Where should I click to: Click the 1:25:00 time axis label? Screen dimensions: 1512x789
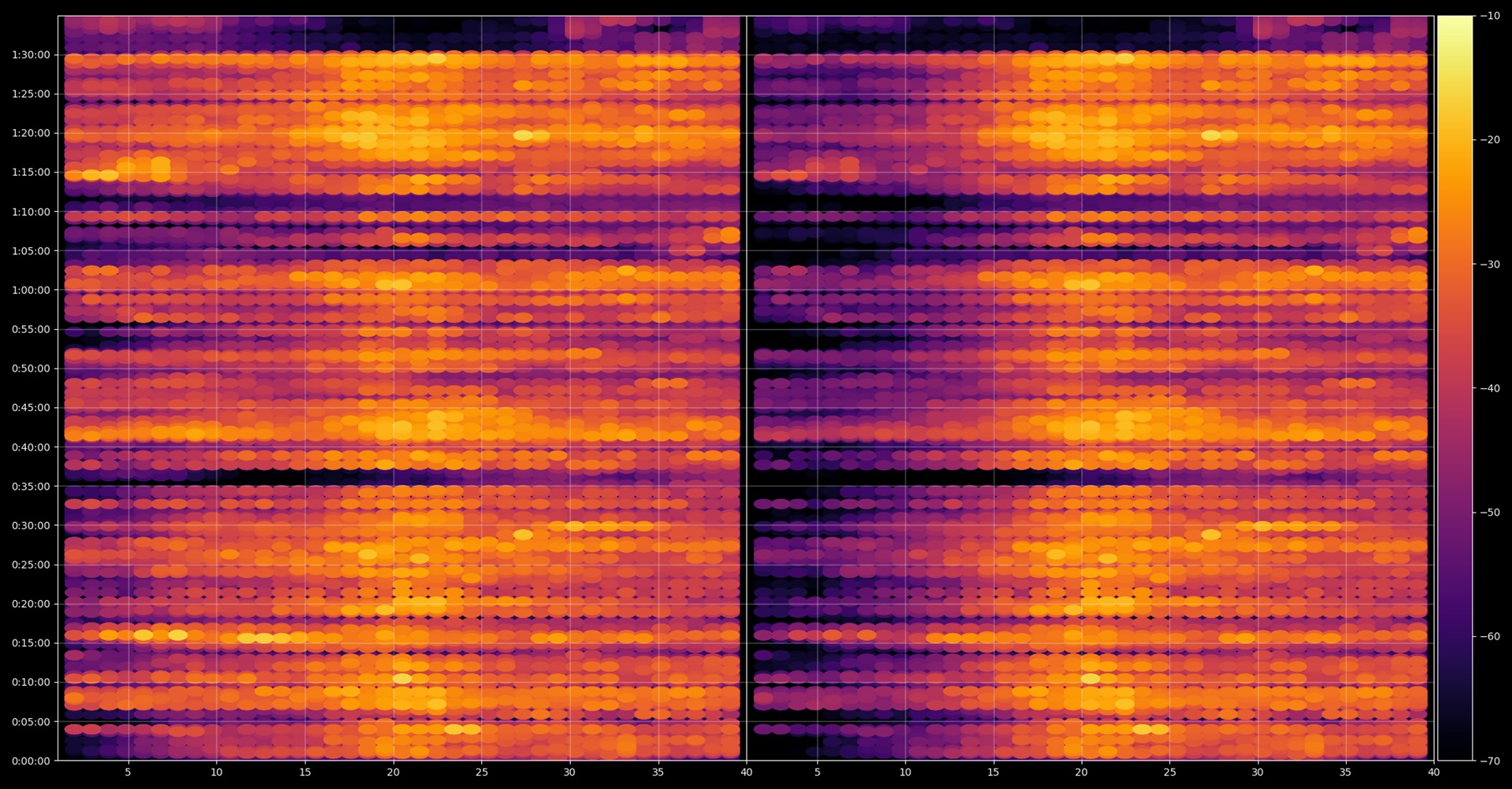31,94
